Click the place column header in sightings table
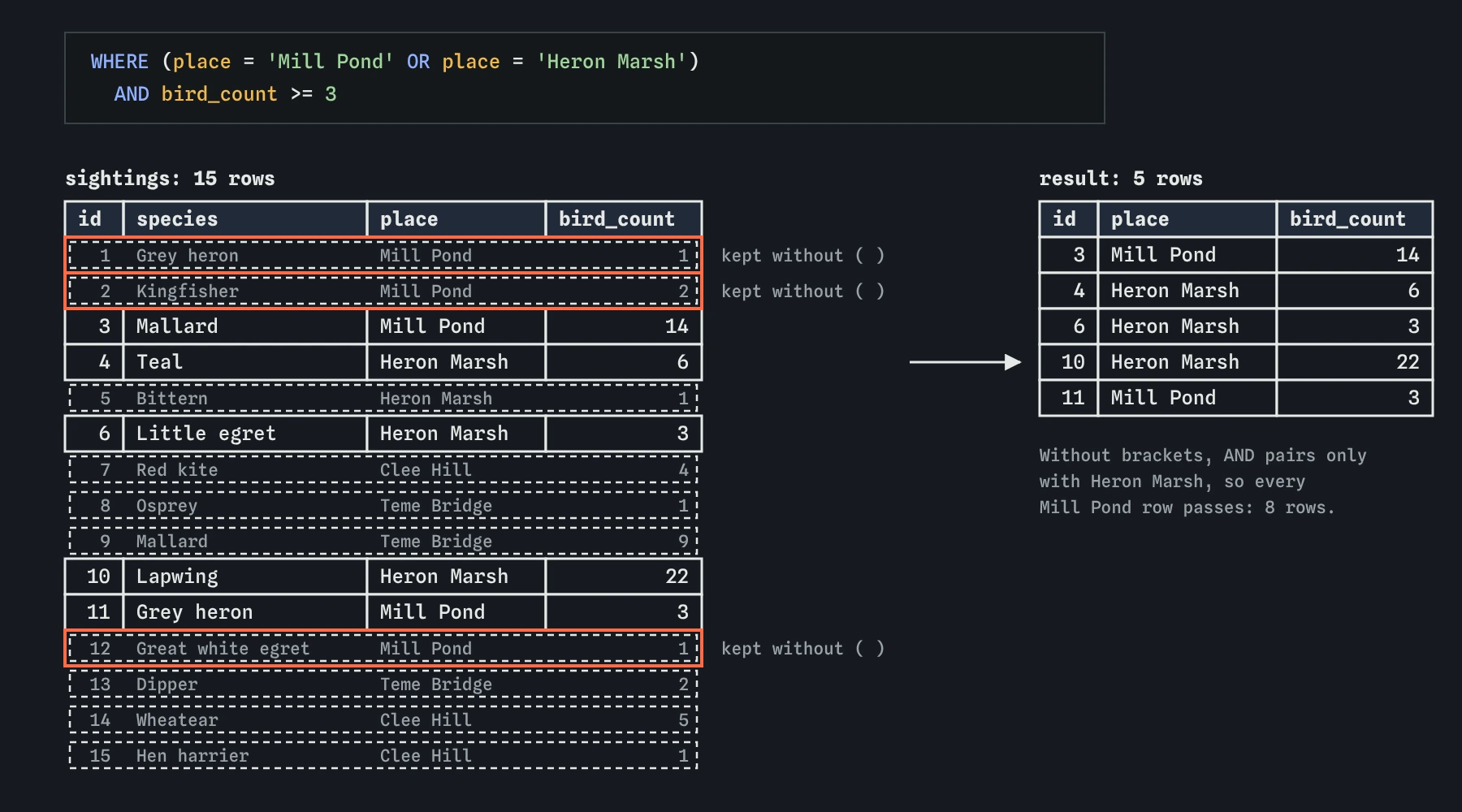Image resolution: width=1462 pixels, height=812 pixels. click(x=456, y=219)
